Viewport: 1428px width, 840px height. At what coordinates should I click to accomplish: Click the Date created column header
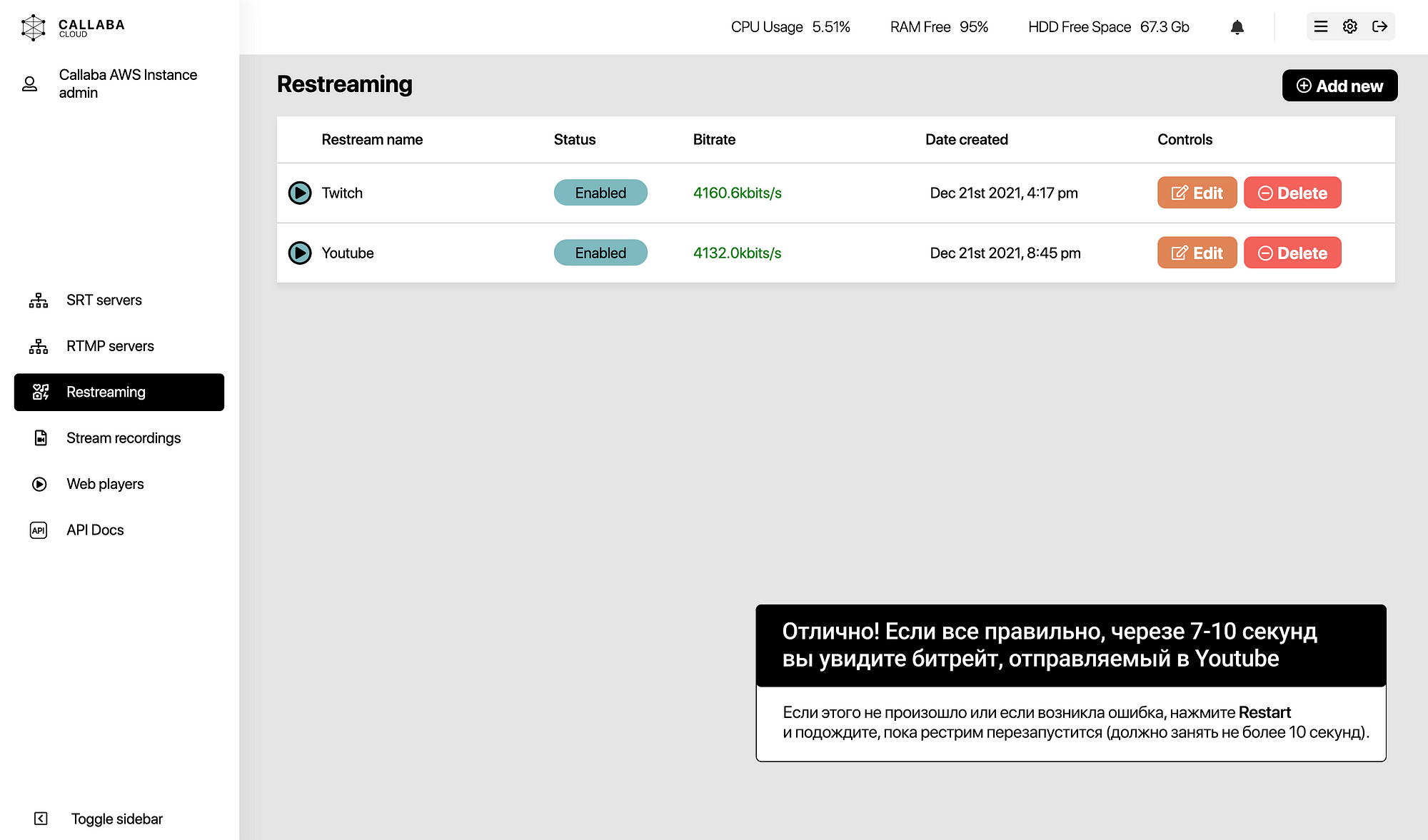(967, 139)
